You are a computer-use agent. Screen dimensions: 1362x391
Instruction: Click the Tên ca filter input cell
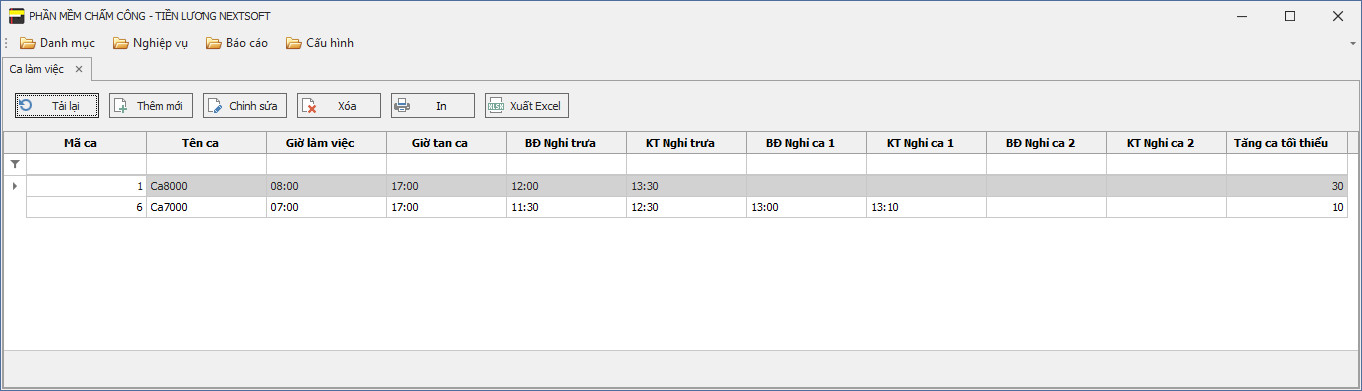[x=206, y=164]
